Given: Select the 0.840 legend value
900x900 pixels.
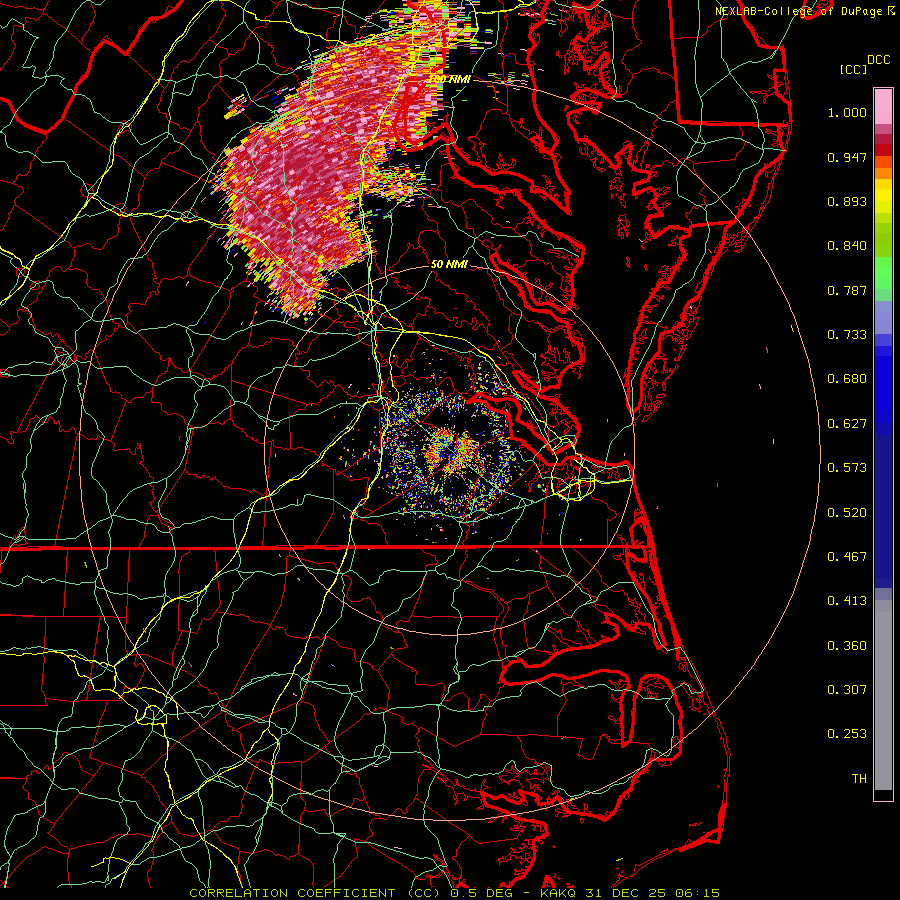Looking at the screenshot, I should click(847, 246).
